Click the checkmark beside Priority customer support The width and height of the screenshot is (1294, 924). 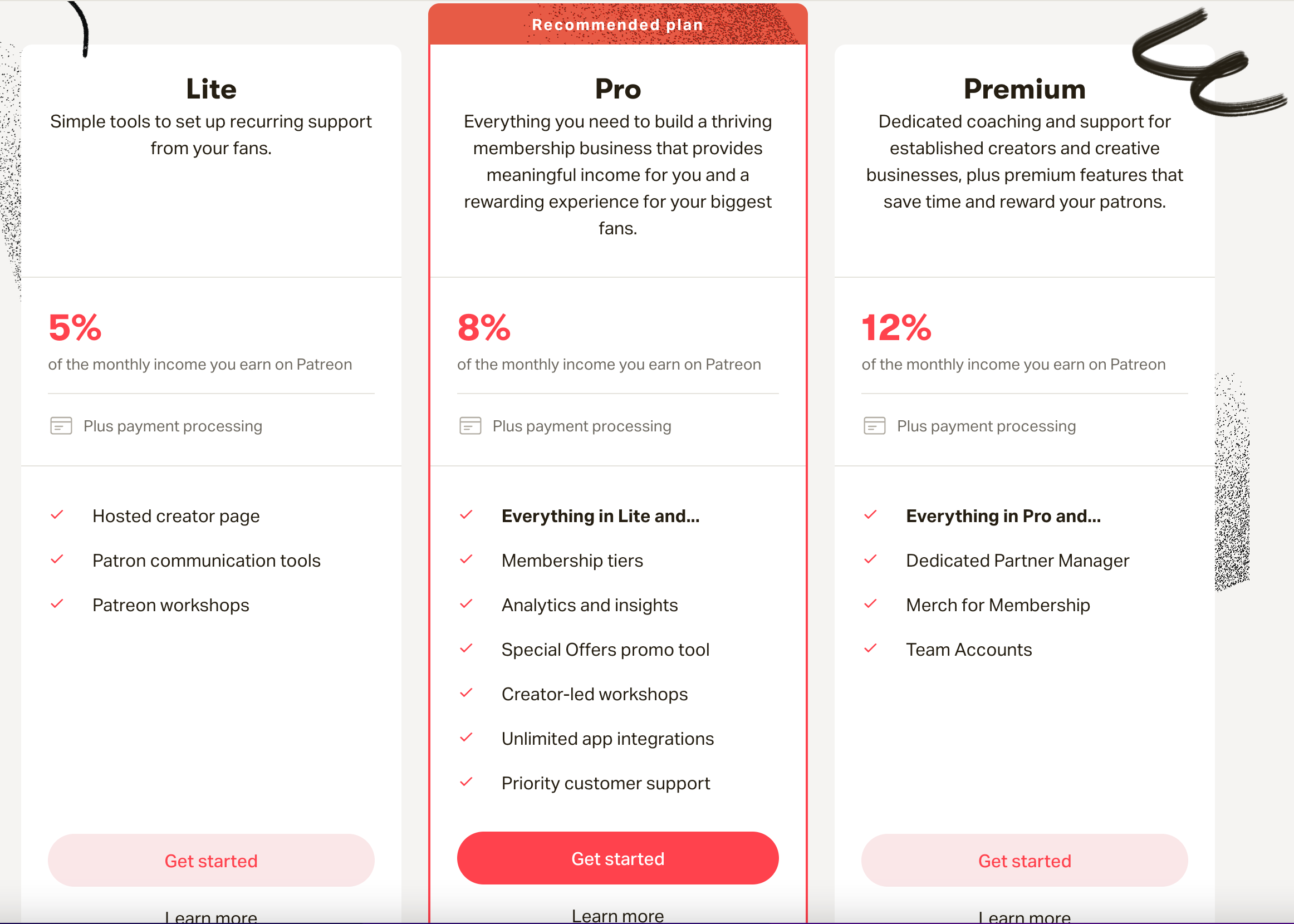pyautogui.click(x=466, y=782)
